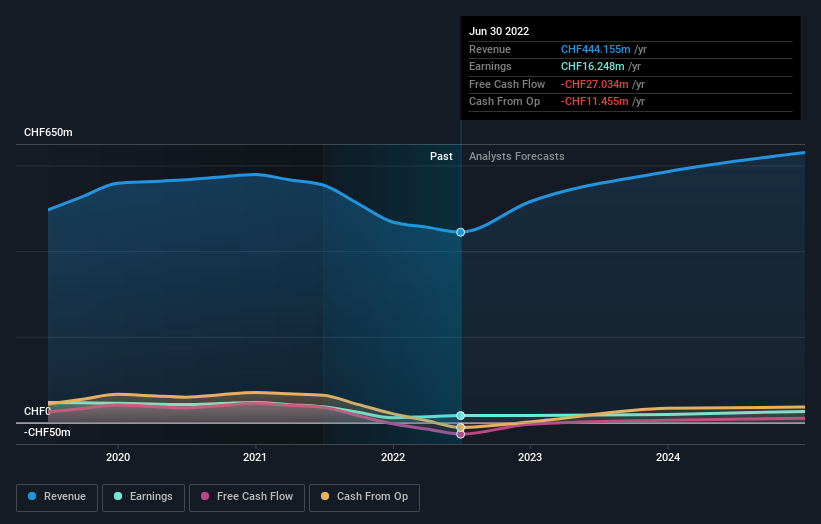The height and width of the screenshot is (524, 821).
Task: Click the 'Free Cash Flow' row label in tooltip
Action: [x=507, y=84]
